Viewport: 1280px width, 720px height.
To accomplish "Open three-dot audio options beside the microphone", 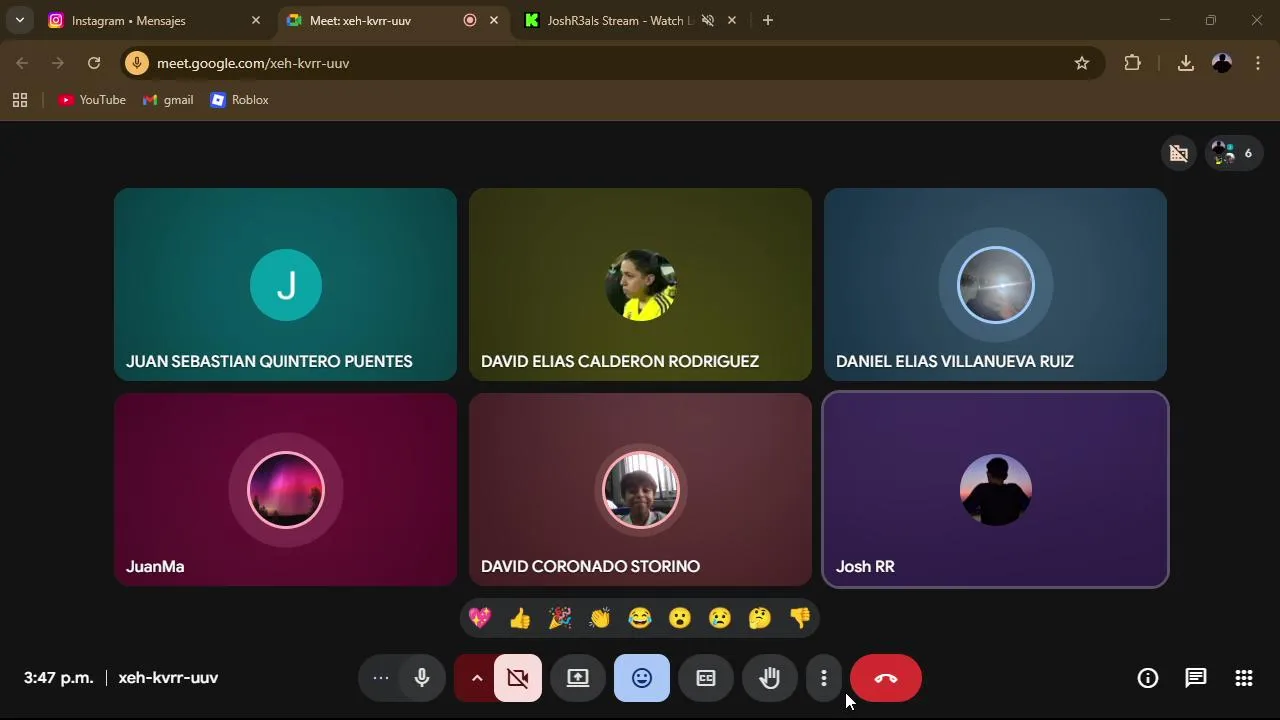I will click(x=381, y=678).
